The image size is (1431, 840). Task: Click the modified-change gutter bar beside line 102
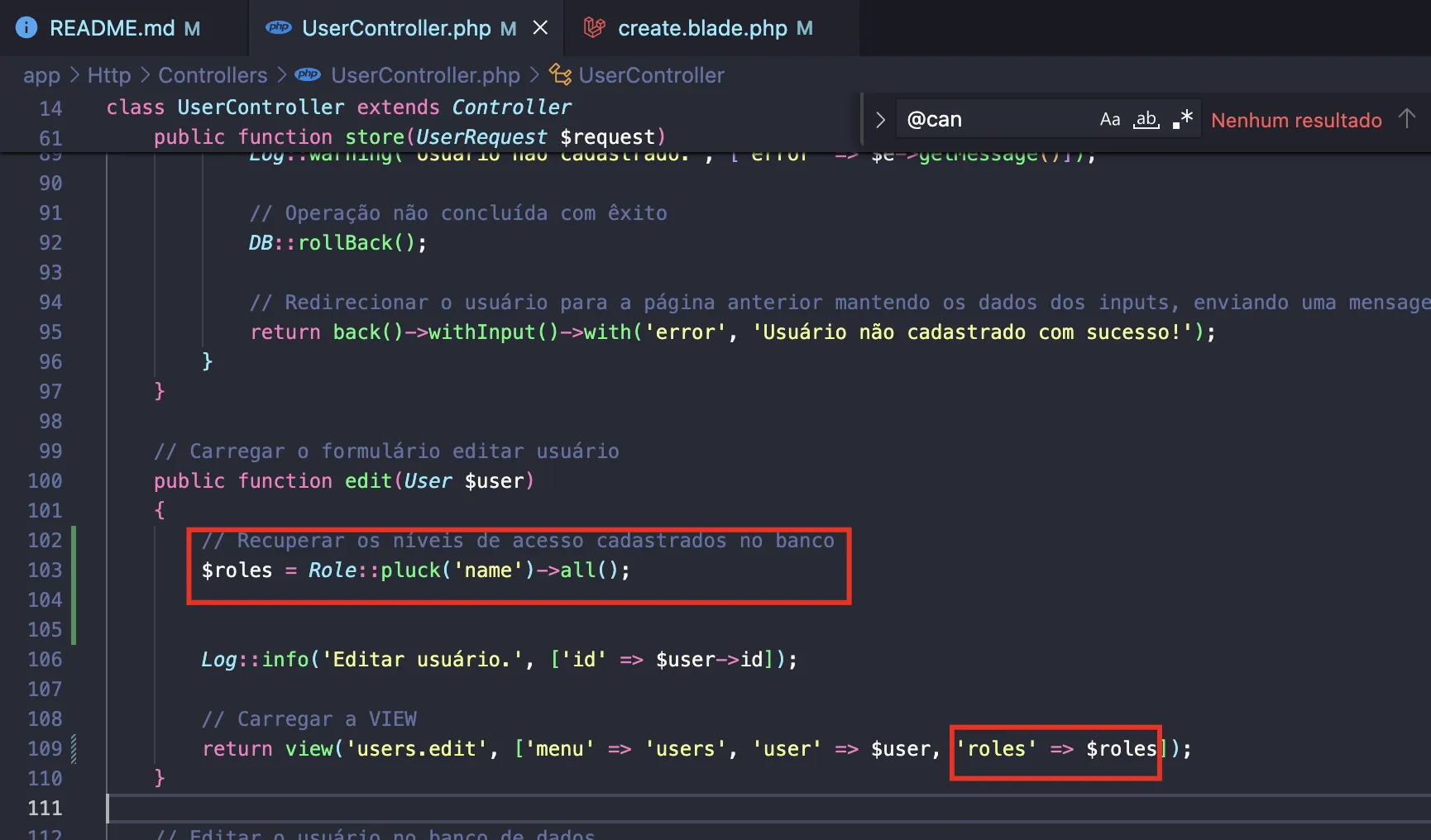tap(73, 540)
